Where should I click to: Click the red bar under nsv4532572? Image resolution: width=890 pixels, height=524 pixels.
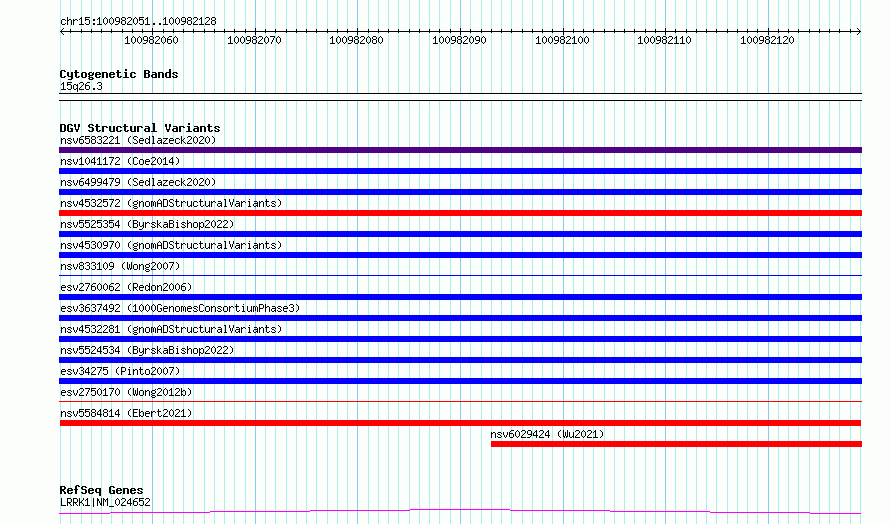coord(460,213)
